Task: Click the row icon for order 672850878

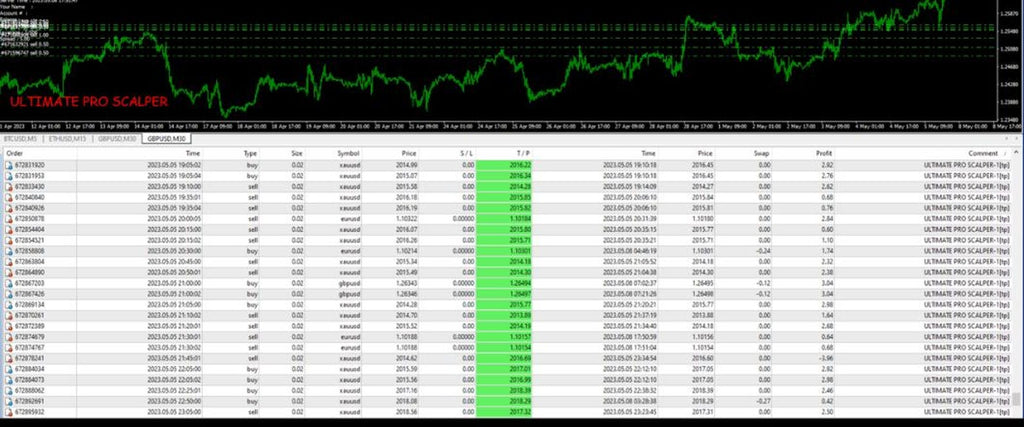Action: (9, 218)
